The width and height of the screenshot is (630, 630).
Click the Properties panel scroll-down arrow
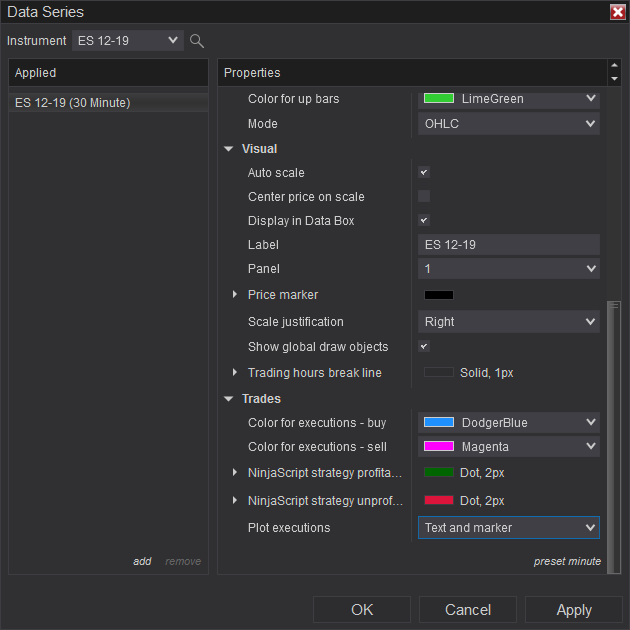click(614, 78)
